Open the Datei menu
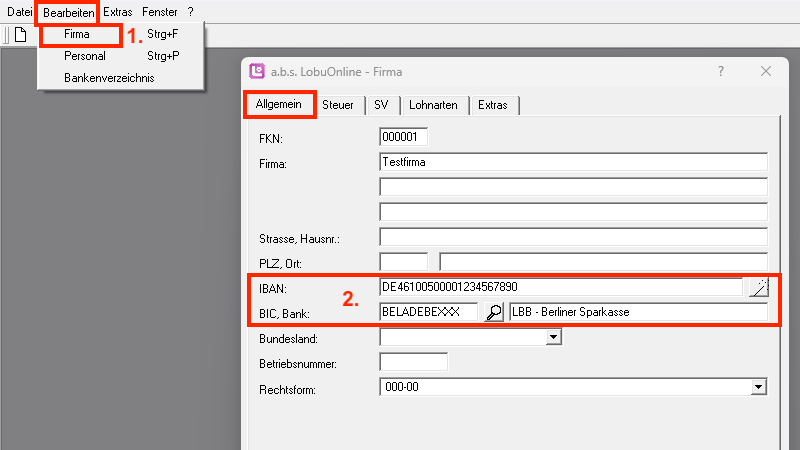This screenshot has width=800, height=450. [x=20, y=11]
